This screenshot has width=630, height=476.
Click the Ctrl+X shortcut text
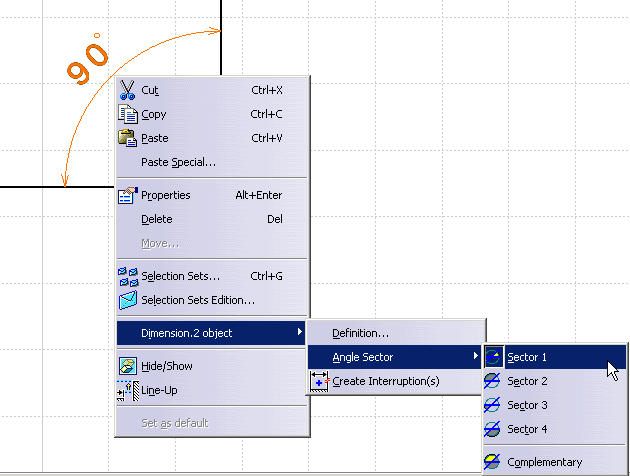[267, 90]
